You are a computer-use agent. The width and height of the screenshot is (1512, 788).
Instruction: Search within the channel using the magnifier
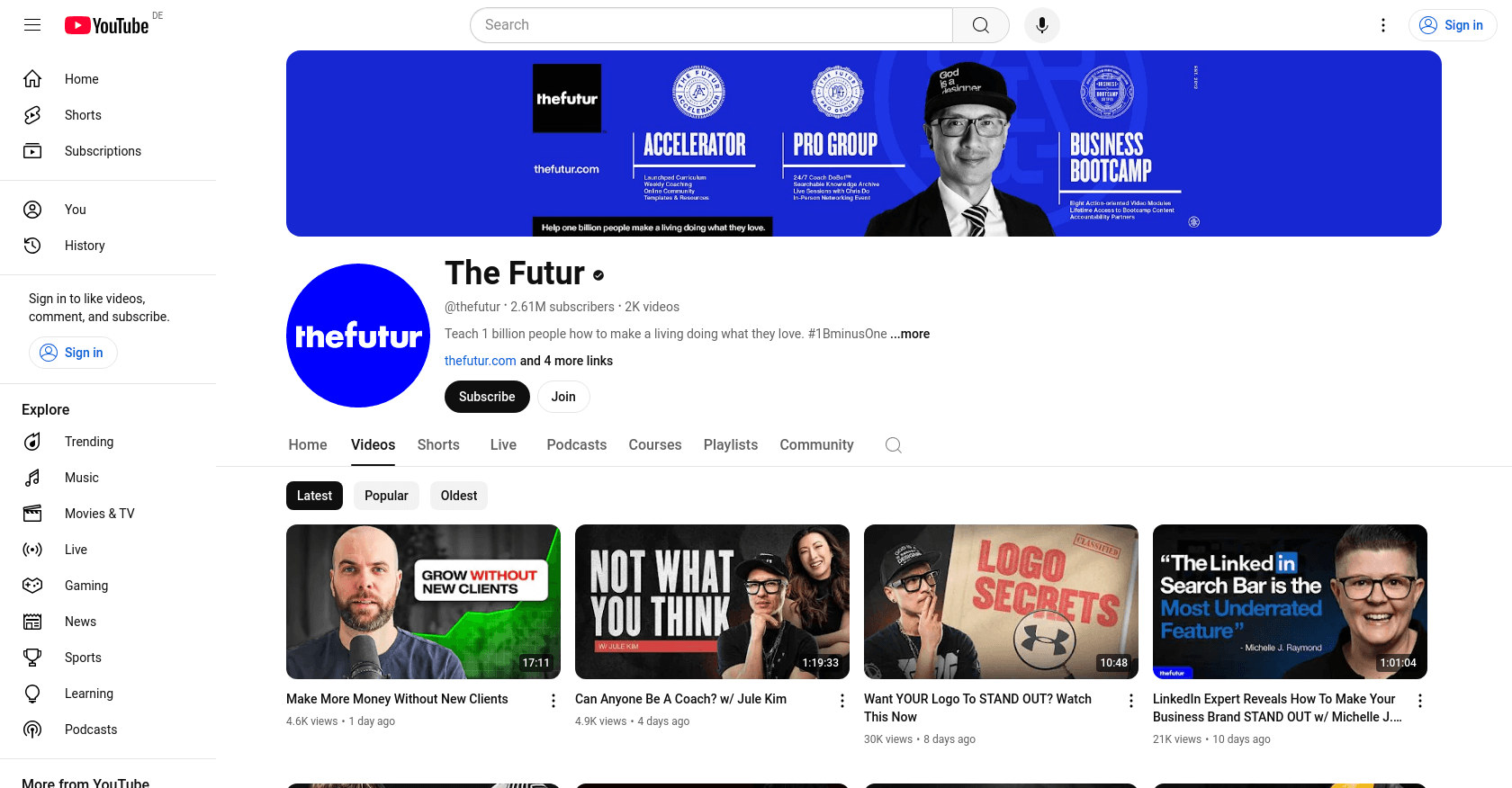(894, 445)
